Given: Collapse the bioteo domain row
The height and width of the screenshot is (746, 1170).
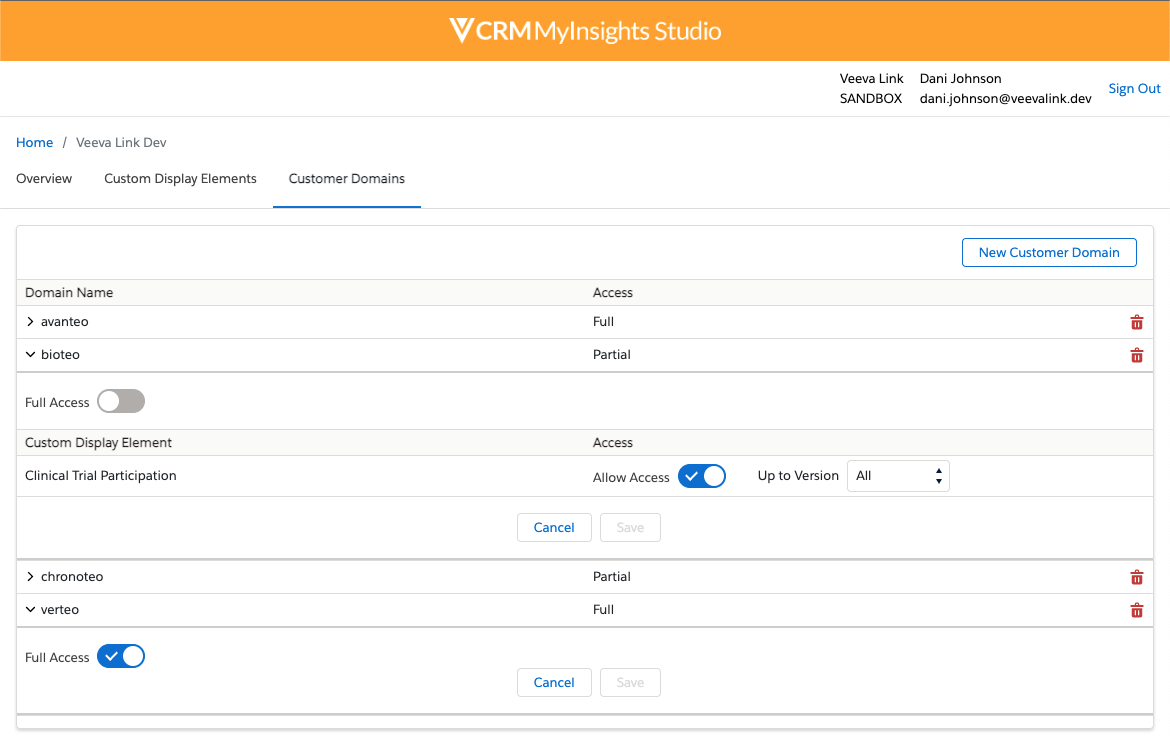Looking at the screenshot, I should pyautogui.click(x=31, y=355).
